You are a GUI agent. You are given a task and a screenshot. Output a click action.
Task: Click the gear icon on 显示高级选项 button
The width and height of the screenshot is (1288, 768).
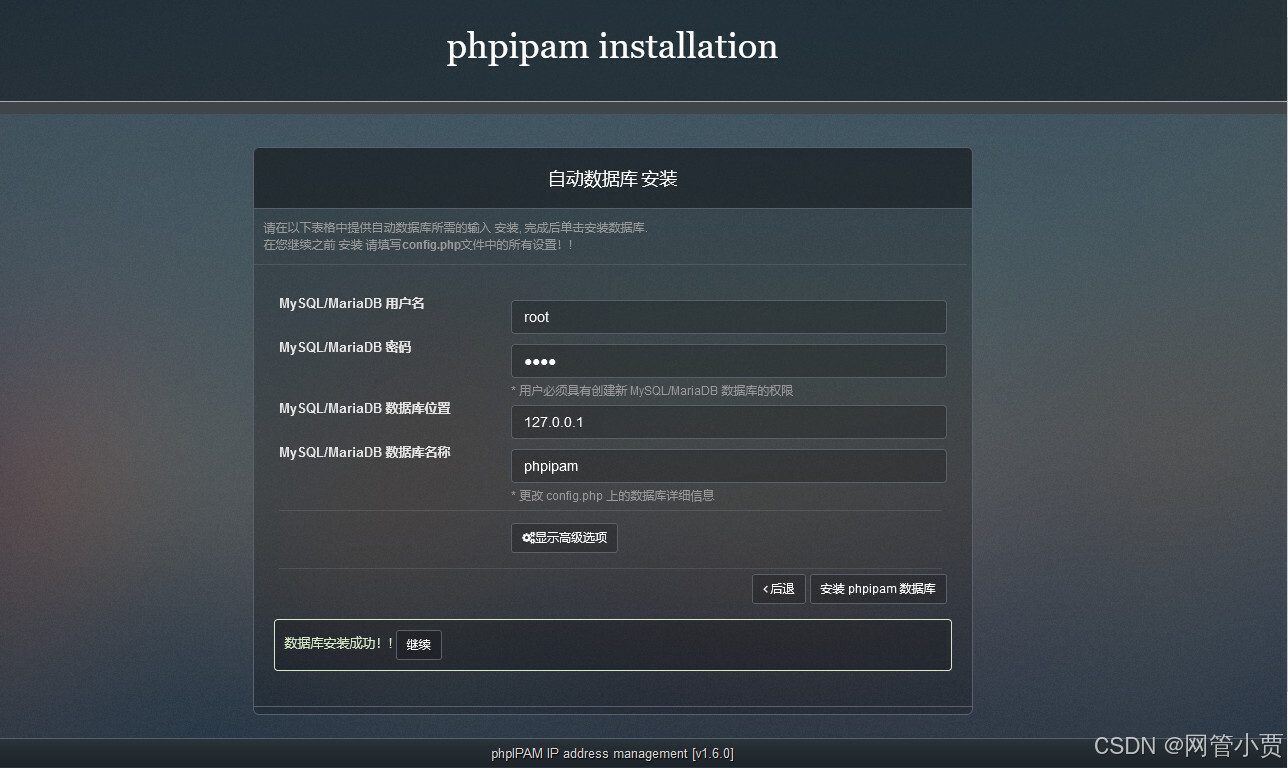[527, 538]
